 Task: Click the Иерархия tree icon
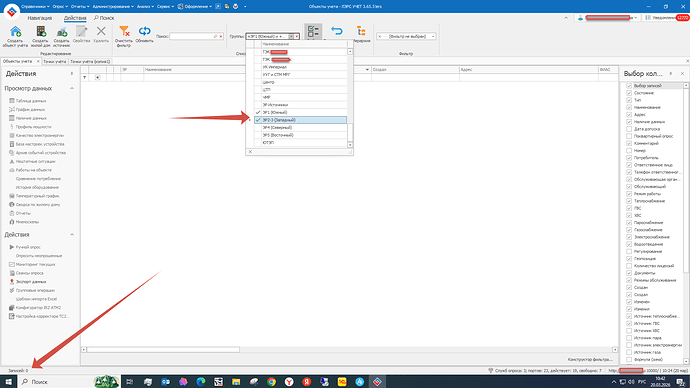(361, 31)
